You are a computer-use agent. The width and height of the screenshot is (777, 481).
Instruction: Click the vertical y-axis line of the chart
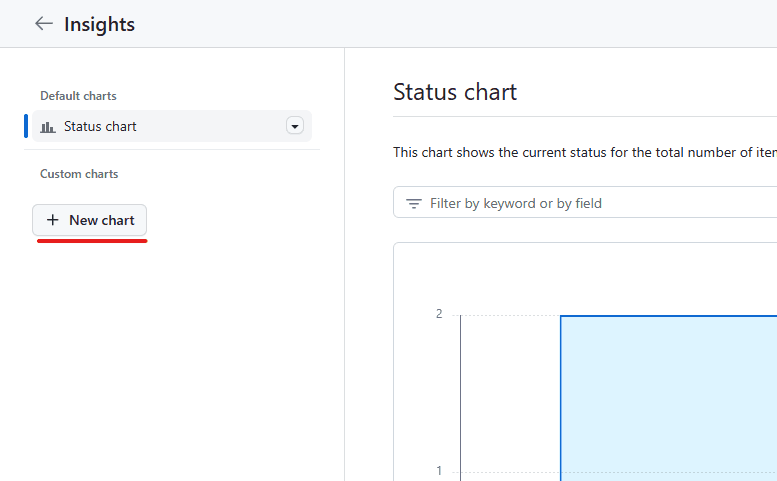461,400
